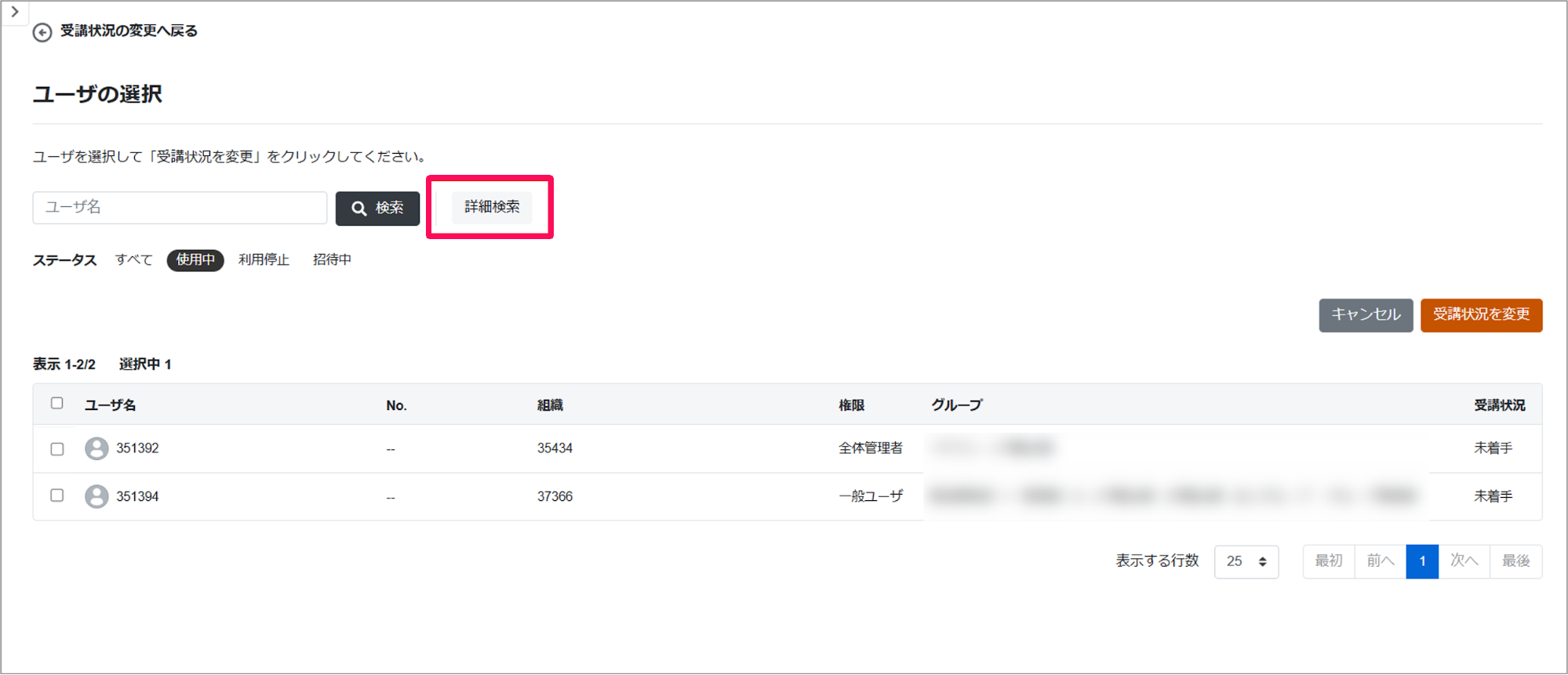Screen dimensions: 1568x675
Task: Click the ユーザ名 column header
Action: [111, 405]
